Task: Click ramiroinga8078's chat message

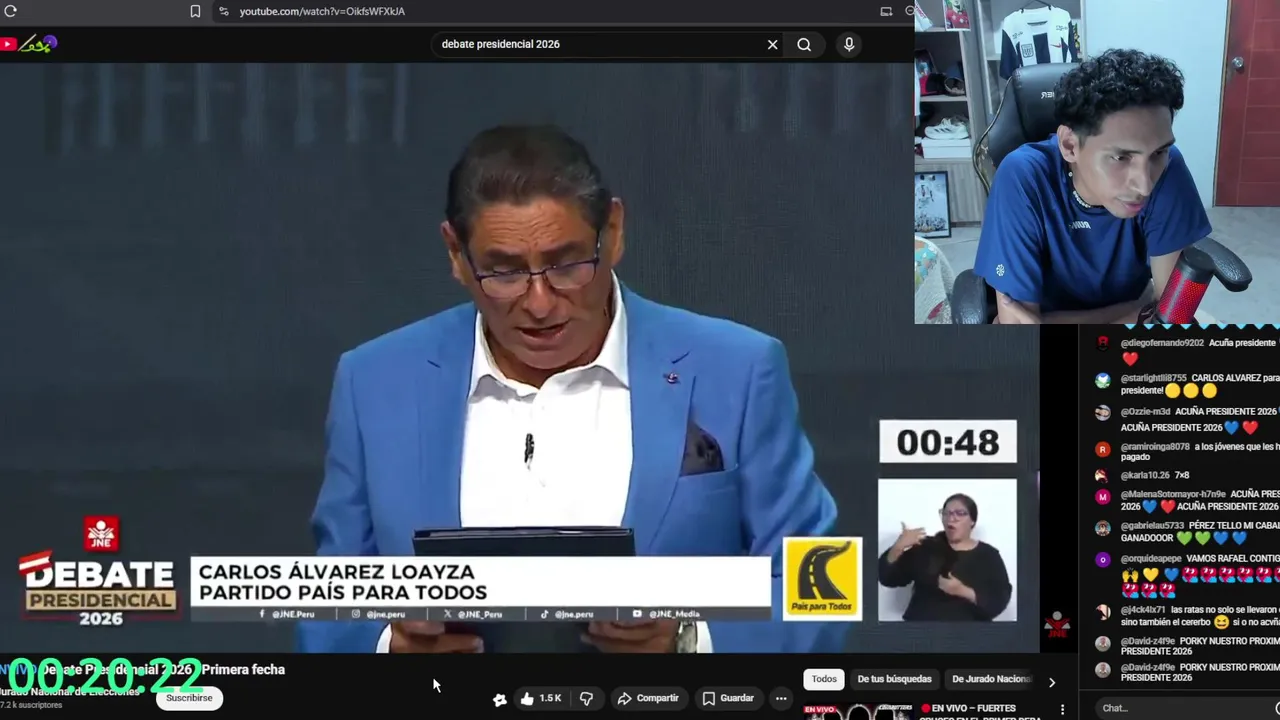Action: pyautogui.click(x=1199, y=451)
